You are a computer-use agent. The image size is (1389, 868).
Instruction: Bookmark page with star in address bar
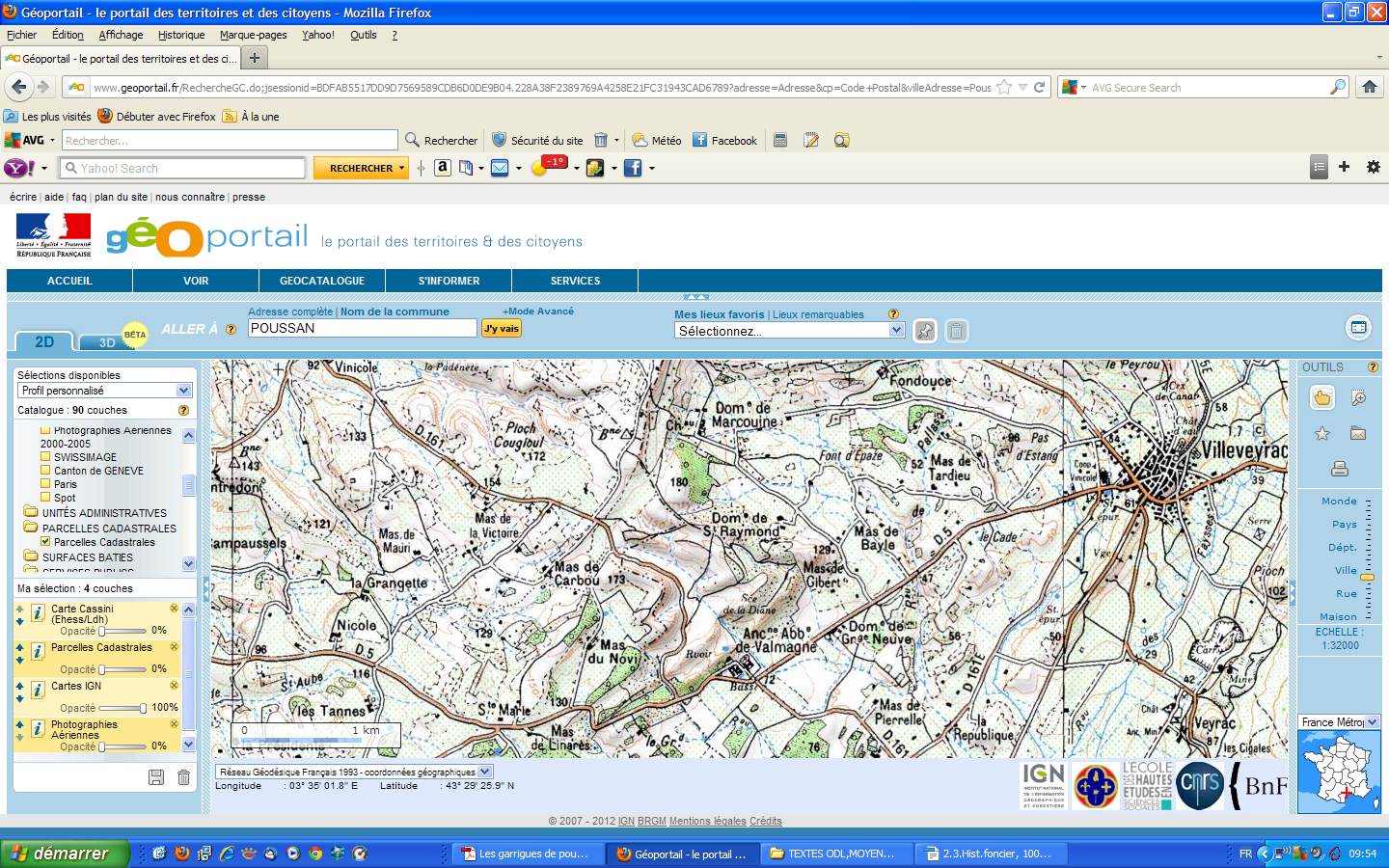pos(1004,87)
